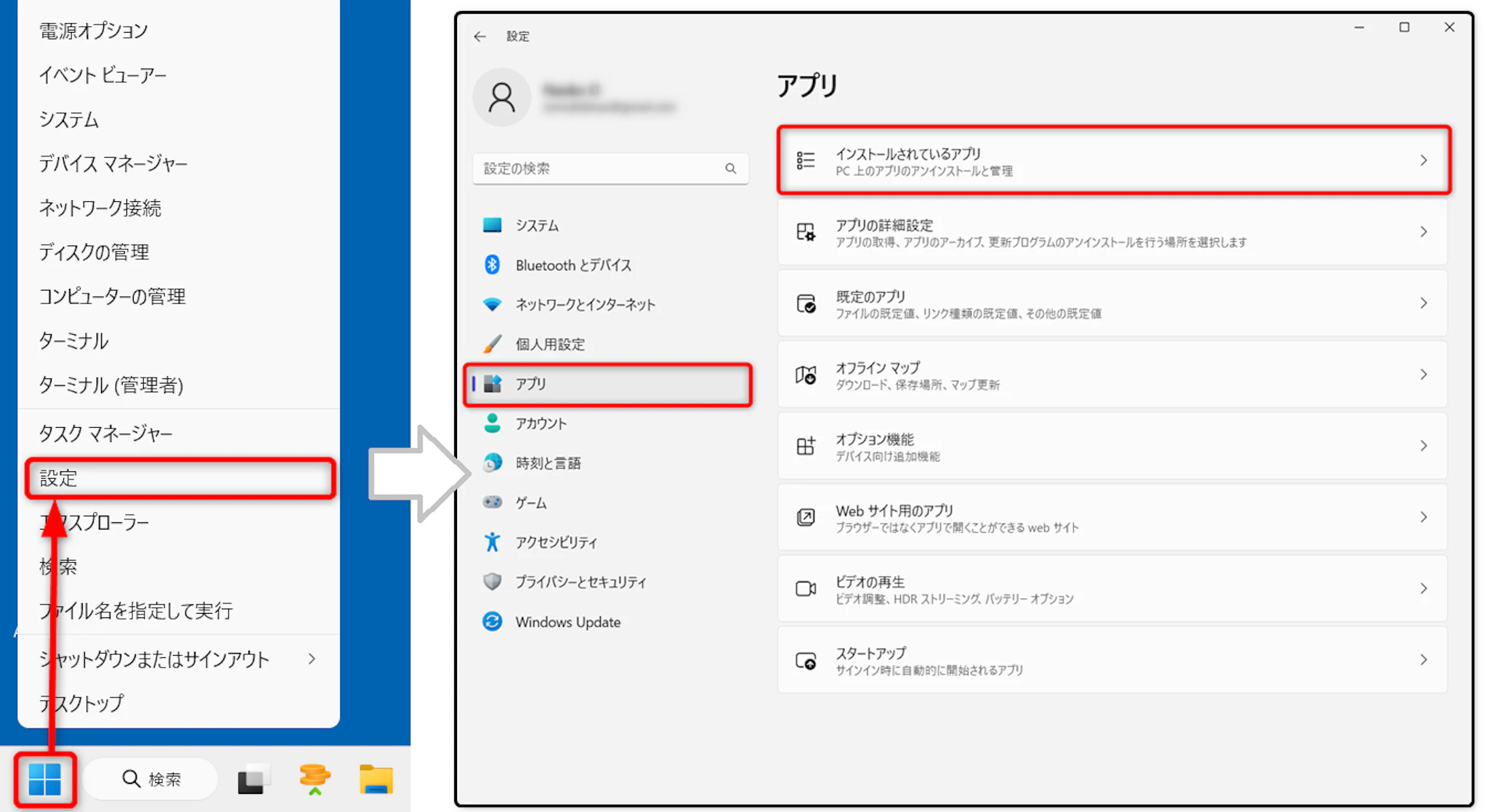Click the user profile avatar
The height and width of the screenshot is (812, 1488).
[x=501, y=97]
